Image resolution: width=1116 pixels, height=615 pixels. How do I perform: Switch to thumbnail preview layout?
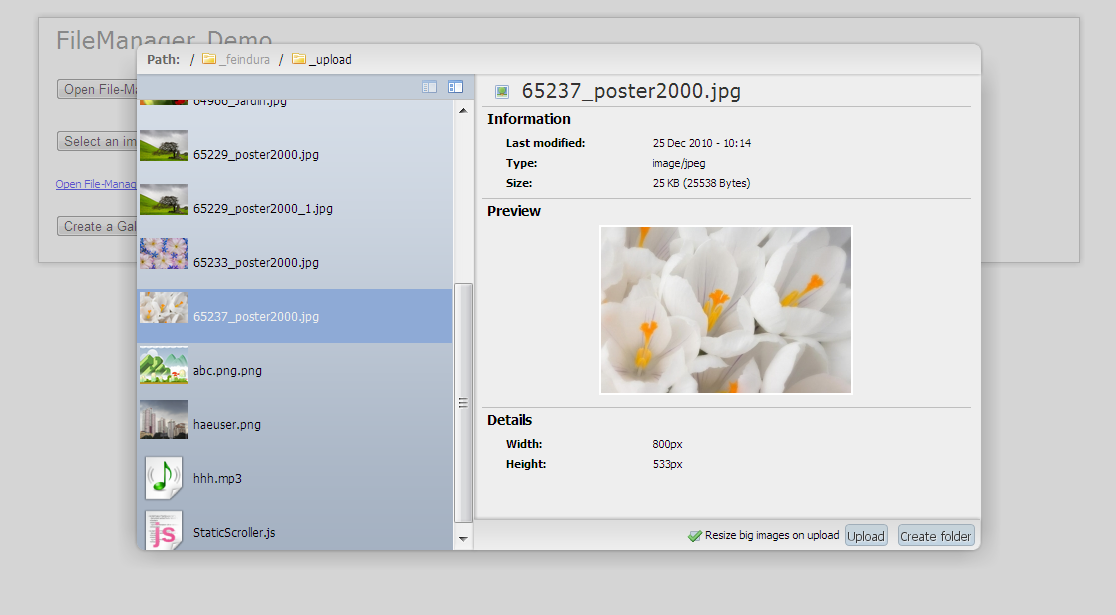[x=456, y=87]
